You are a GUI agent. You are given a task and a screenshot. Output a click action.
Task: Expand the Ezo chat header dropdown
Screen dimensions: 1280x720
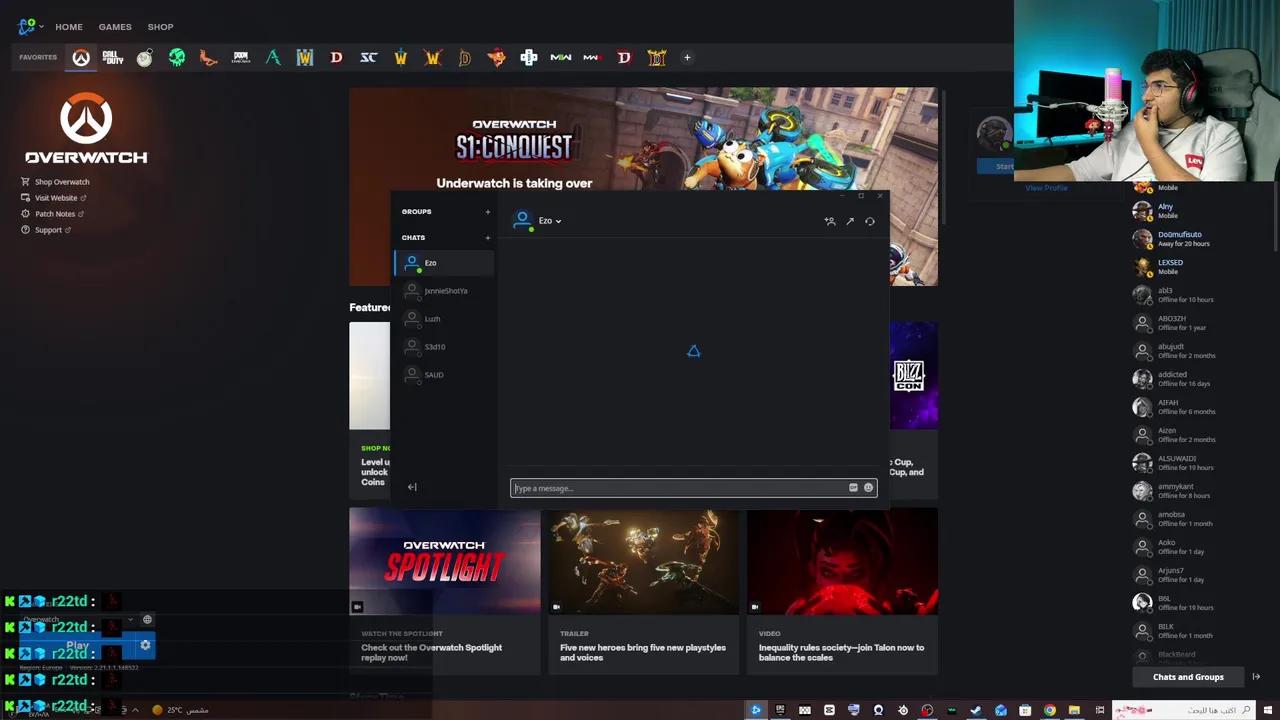(558, 221)
